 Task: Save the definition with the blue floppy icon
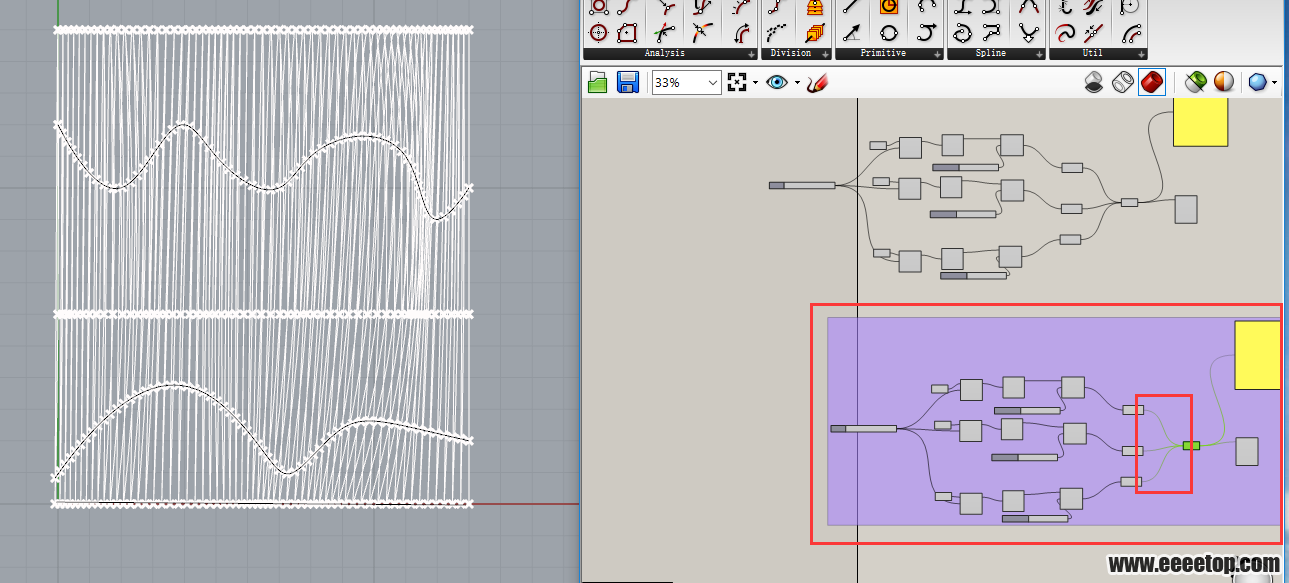coord(628,82)
